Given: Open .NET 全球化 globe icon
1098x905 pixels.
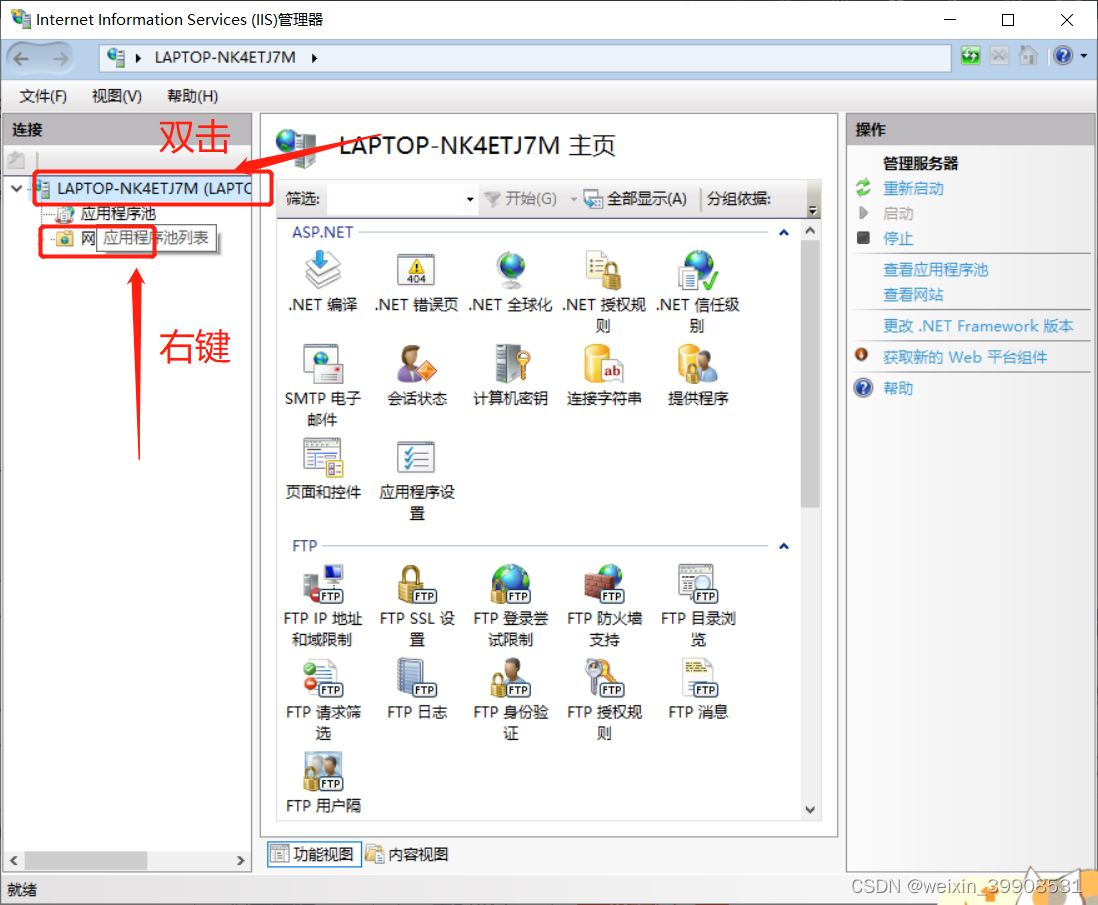Looking at the screenshot, I should 510,270.
